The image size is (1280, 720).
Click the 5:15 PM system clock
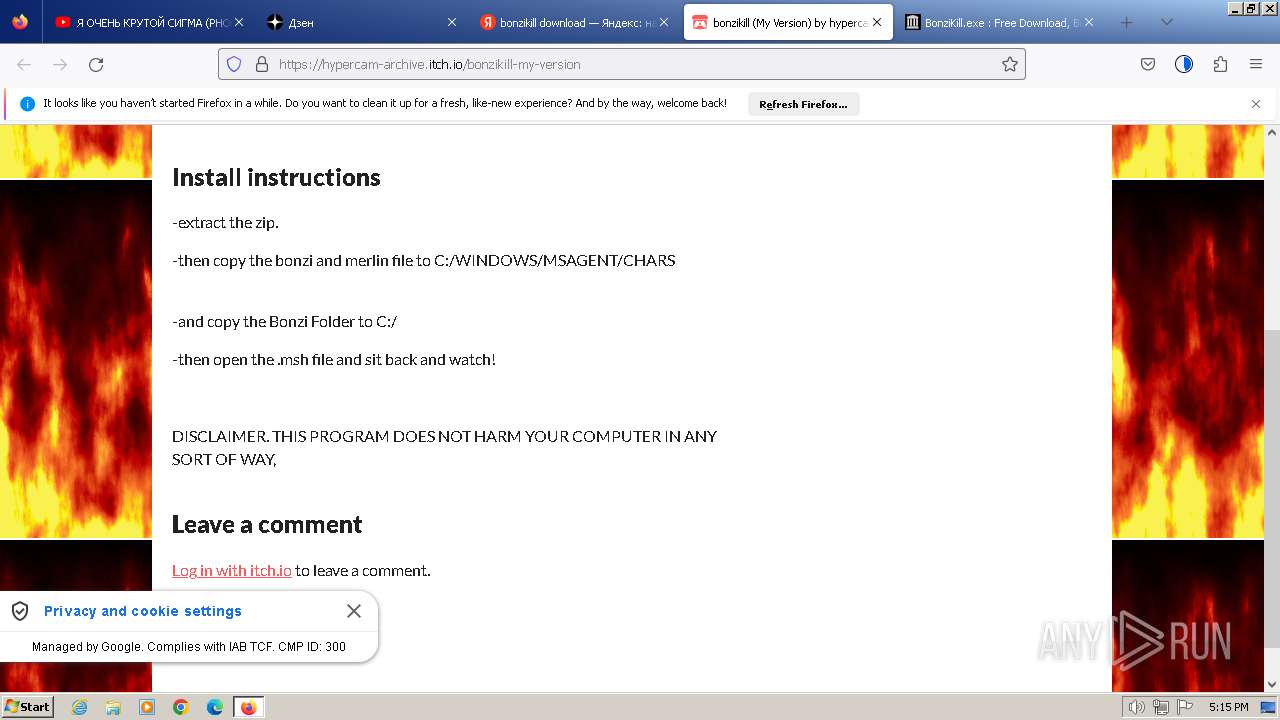click(x=1228, y=707)
